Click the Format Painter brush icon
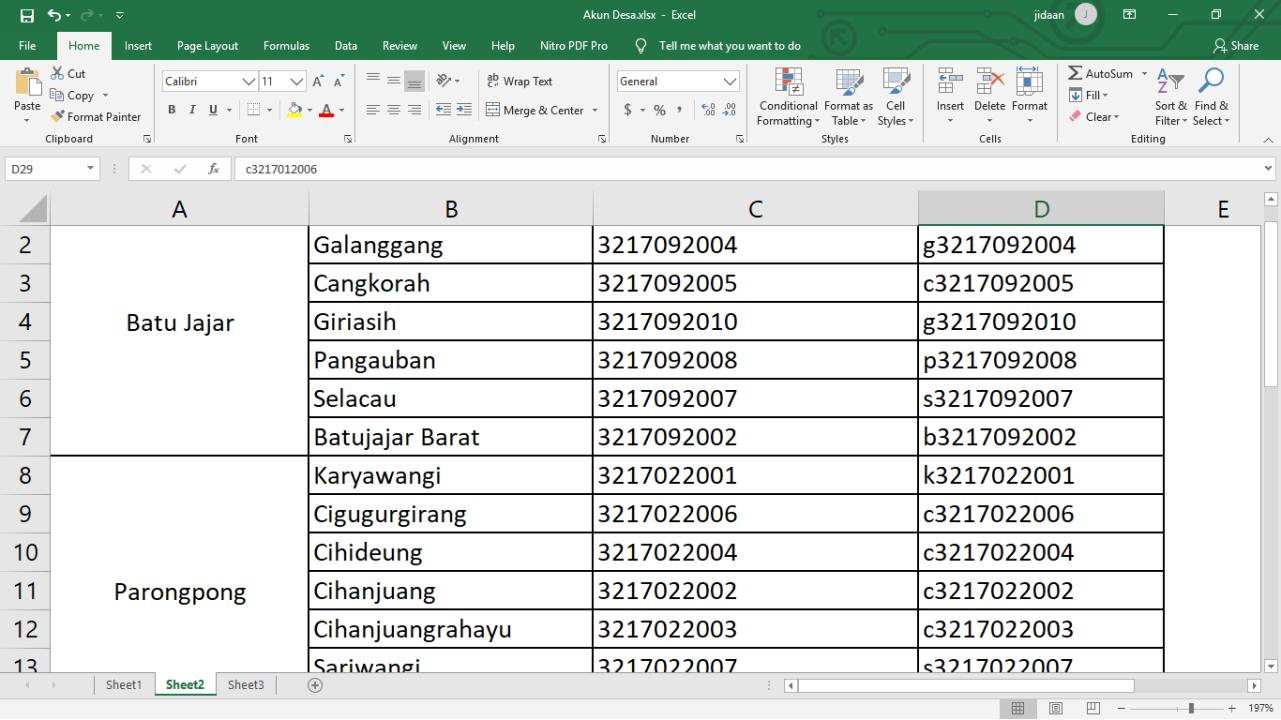The width and height of the screenshot is (1281, 720). [x=58, y=117]
